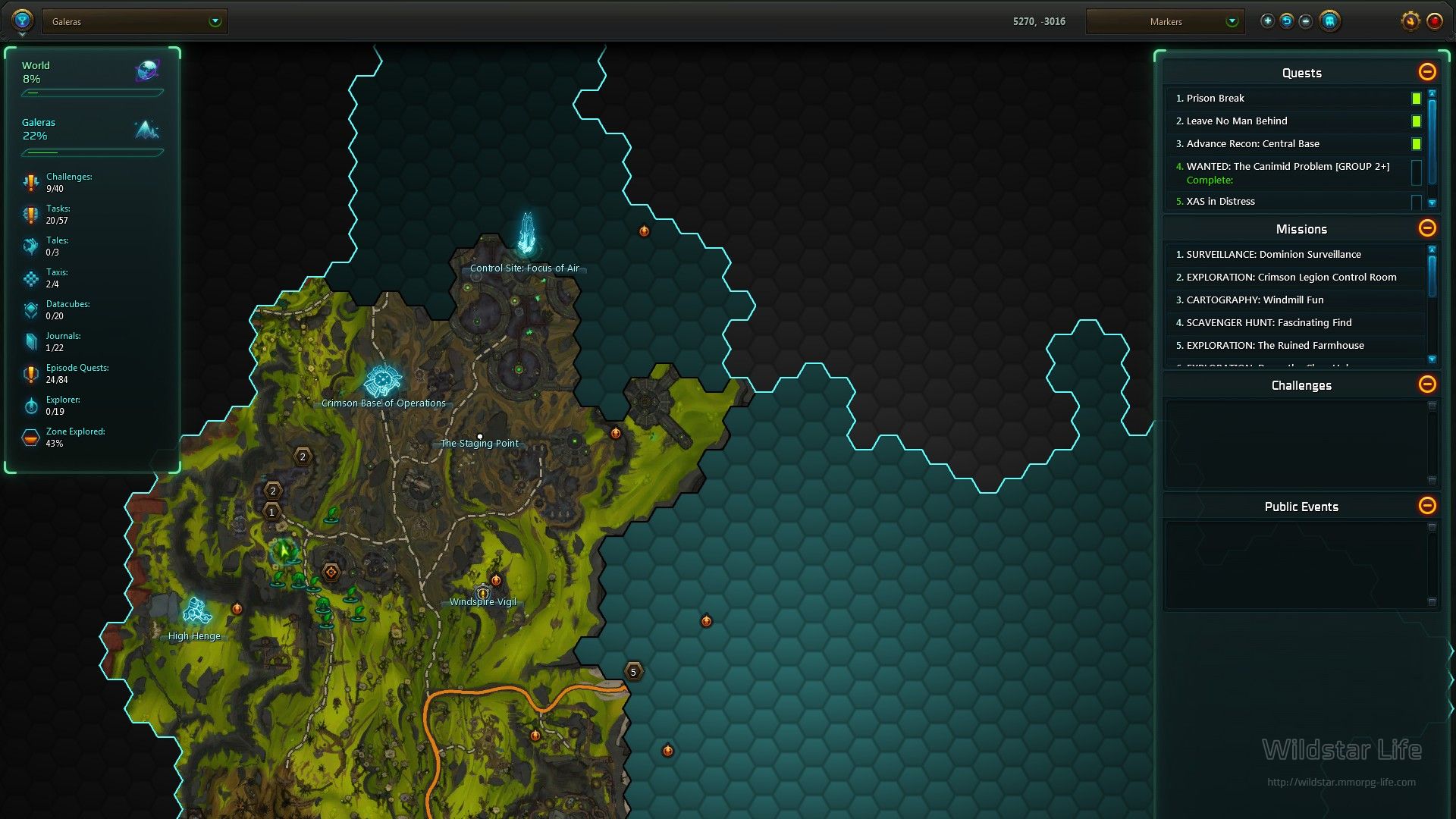Open map settings wrench gear icon
Image resolution: width=1456 pixels, height=819 pixels.
click(x=1410, y=21)
